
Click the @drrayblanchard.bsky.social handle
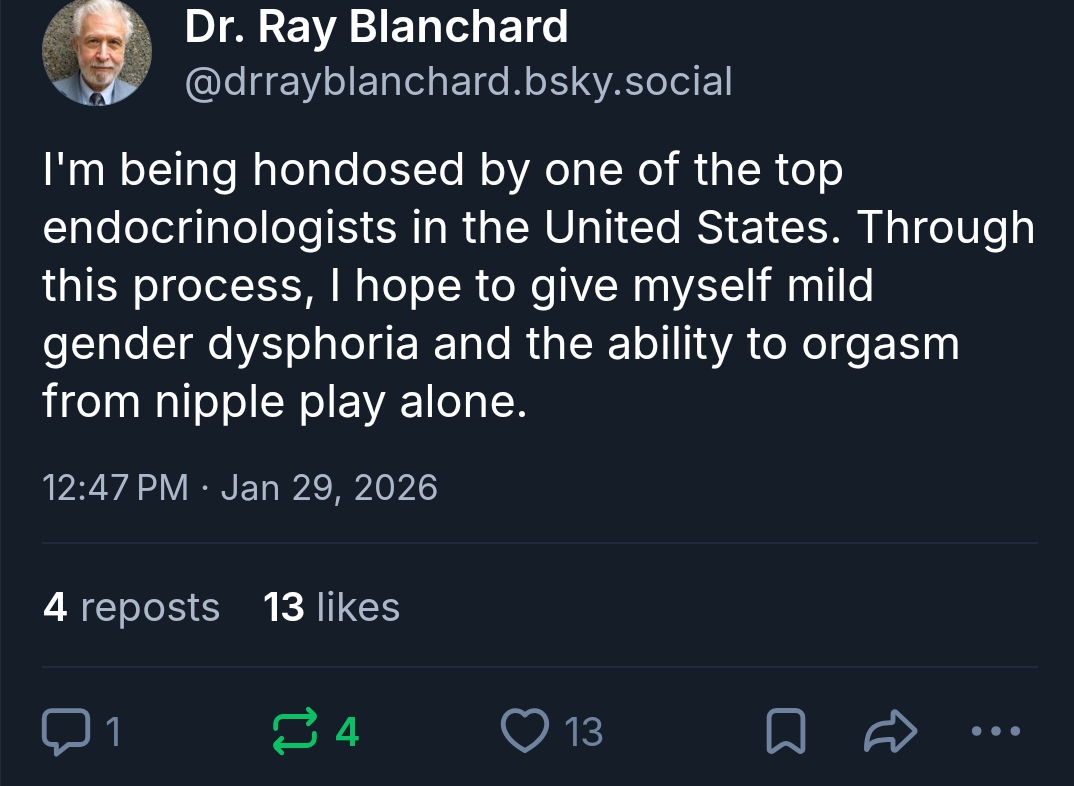(x=458, y=82)
